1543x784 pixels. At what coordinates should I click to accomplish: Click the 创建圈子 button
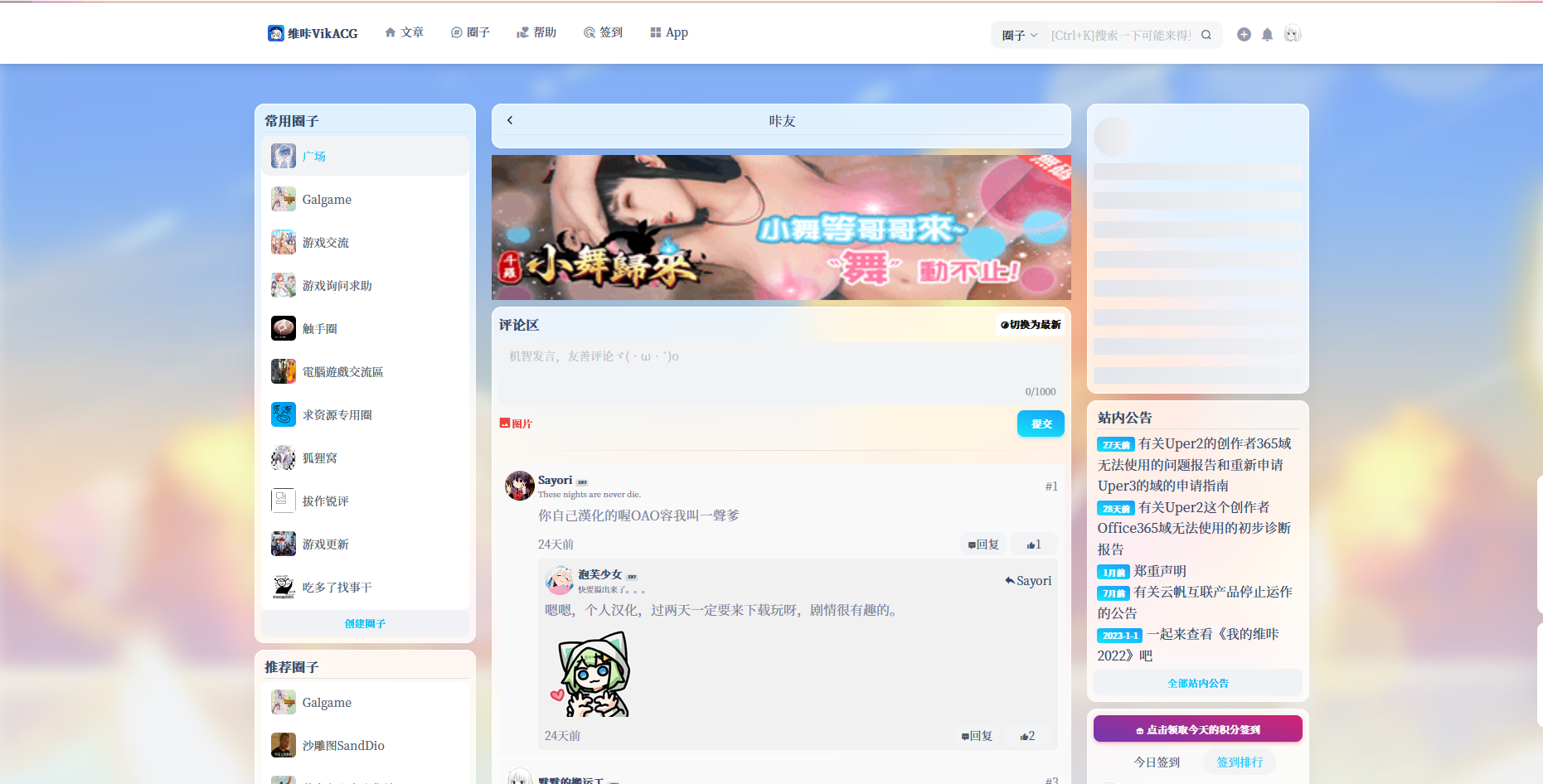pos(365,624)
